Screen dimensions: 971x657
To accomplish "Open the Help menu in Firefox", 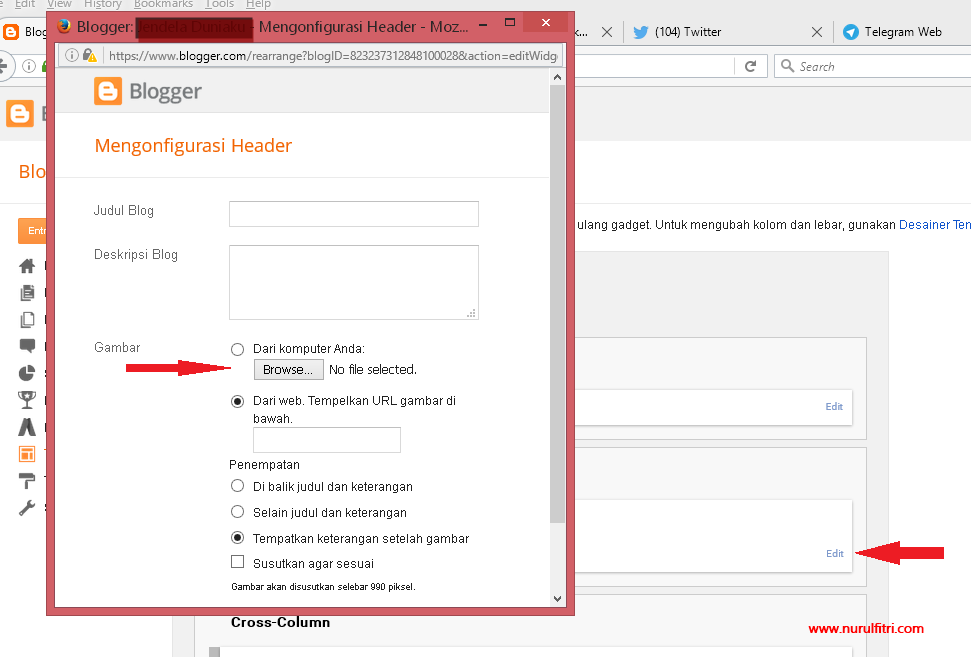I will (x=258, y=4).
